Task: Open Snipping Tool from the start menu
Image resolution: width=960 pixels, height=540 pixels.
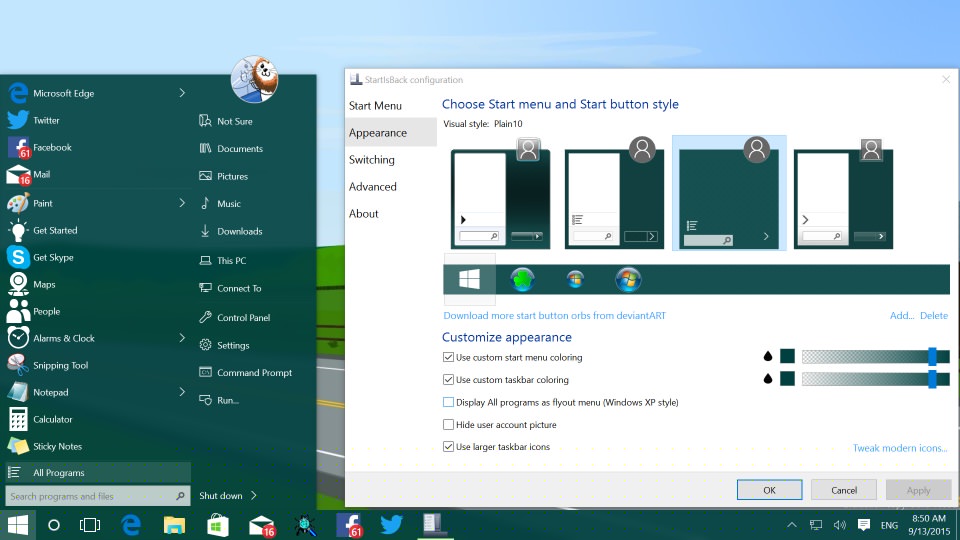Action: 60,366
